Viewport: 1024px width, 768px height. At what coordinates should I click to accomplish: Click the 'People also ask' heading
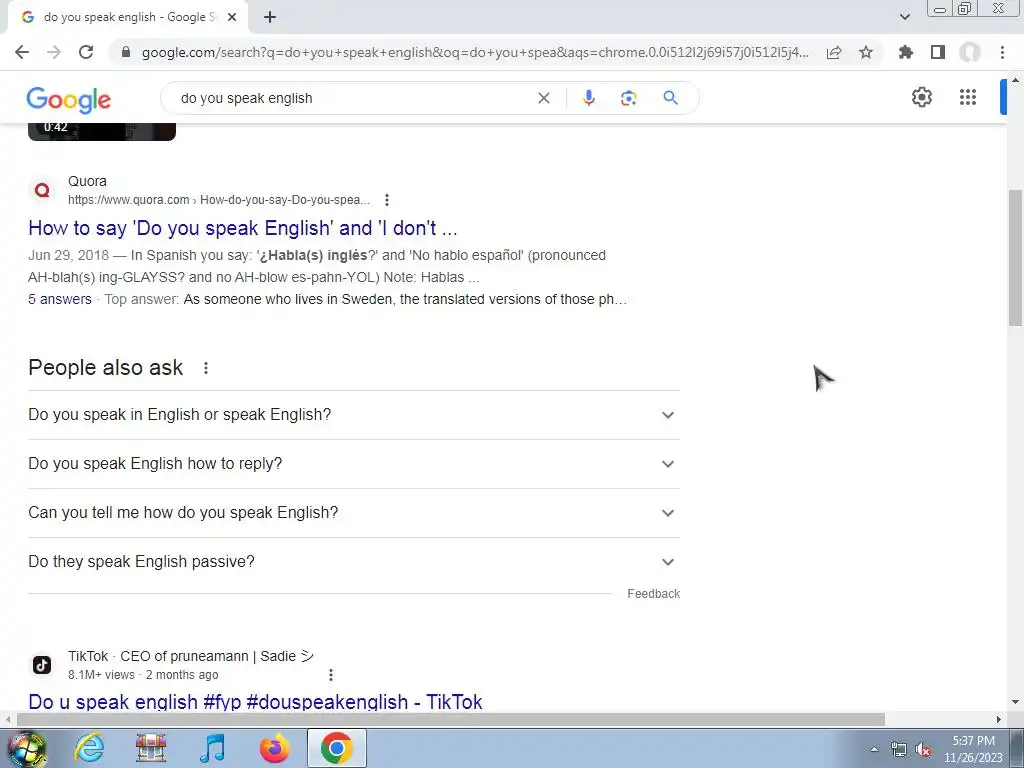(x=106, y=368)
